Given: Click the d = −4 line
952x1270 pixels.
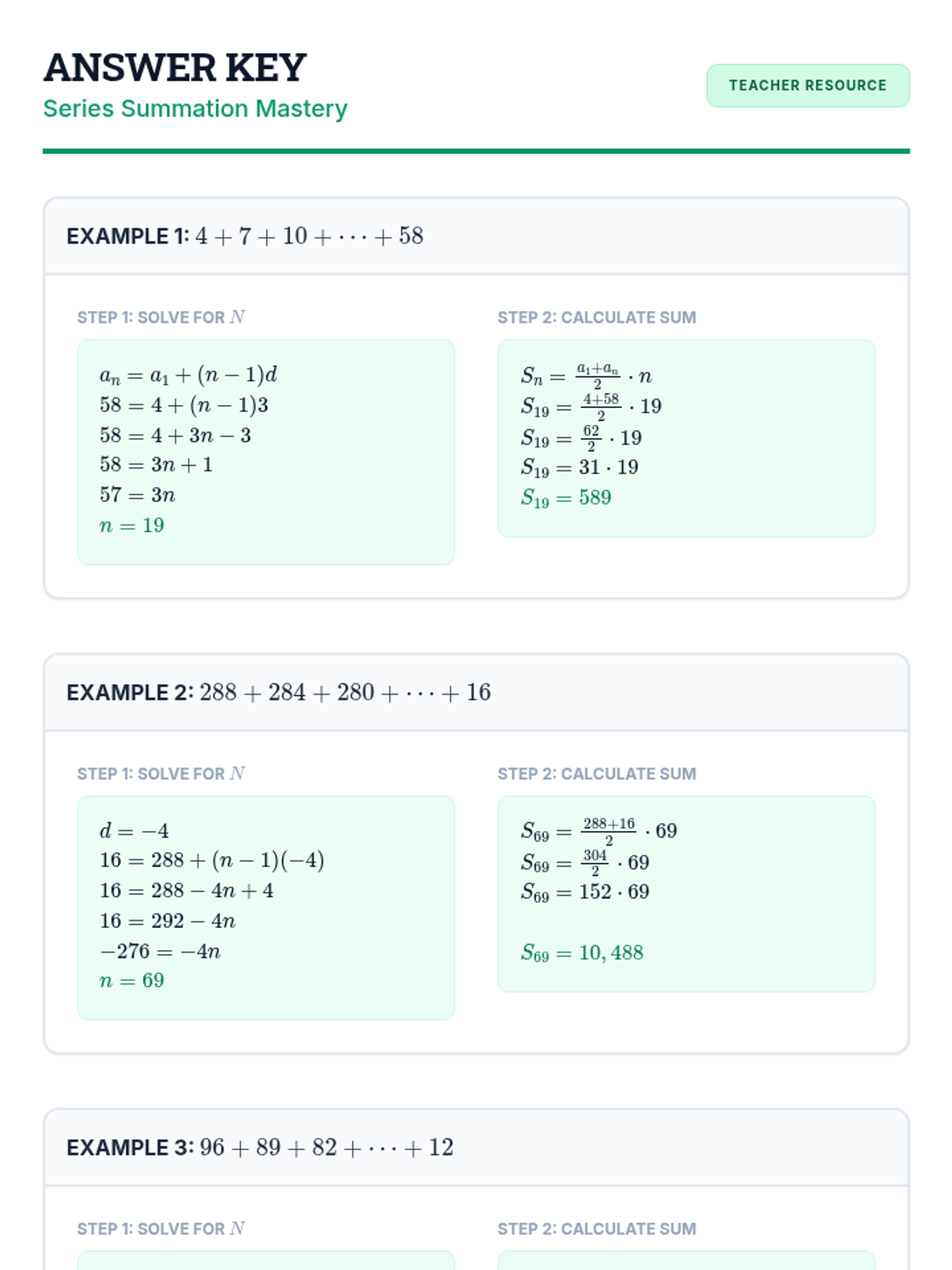Looking at the screenshot, I should pos(134,831).
